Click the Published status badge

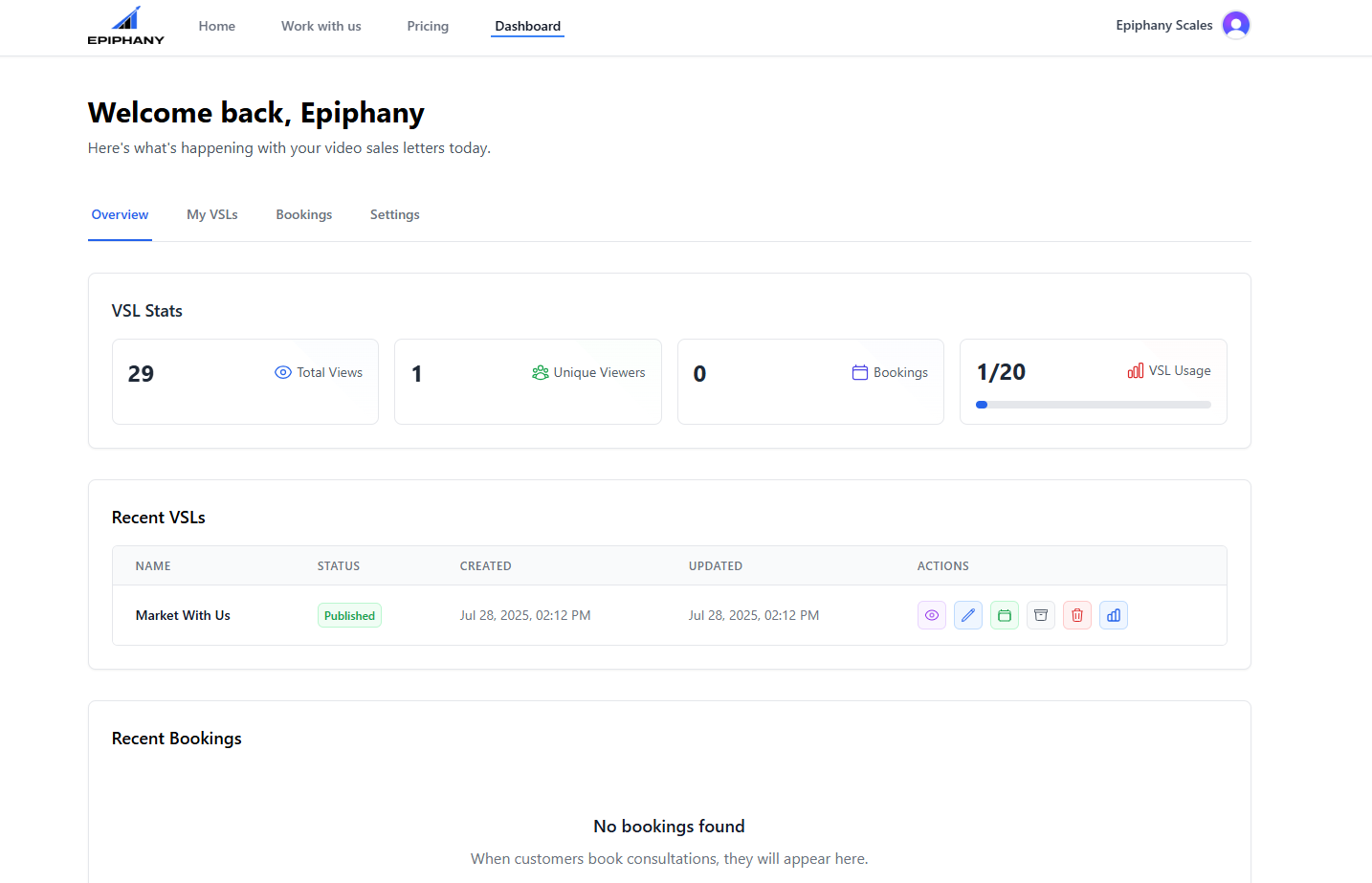[349, 615]
